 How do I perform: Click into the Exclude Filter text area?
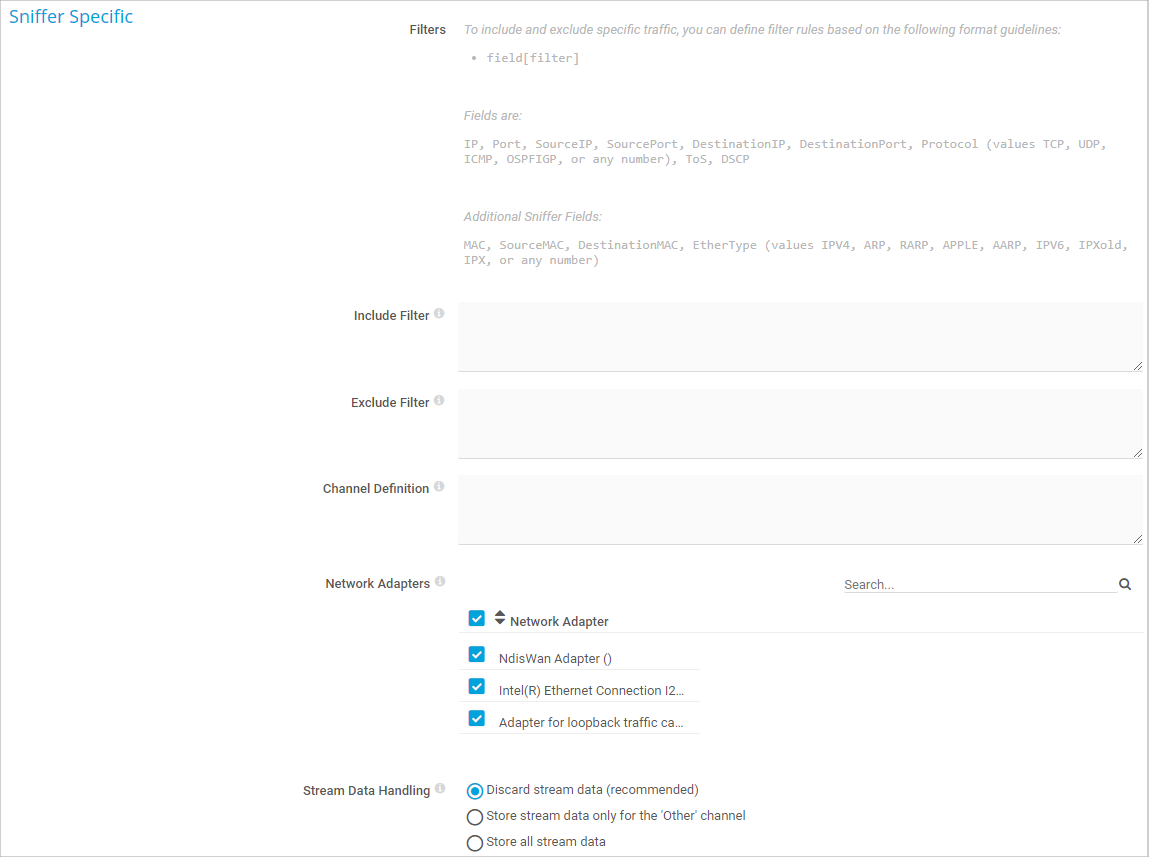799,424
